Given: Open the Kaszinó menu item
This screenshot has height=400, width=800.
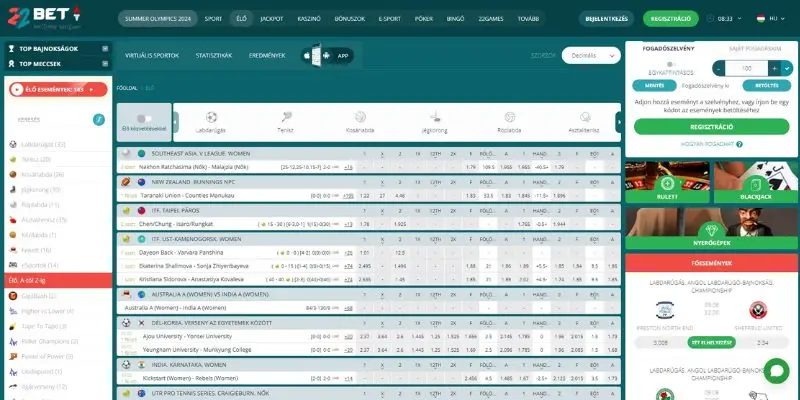Looking at the screenshot, I should tap(309, 18).
